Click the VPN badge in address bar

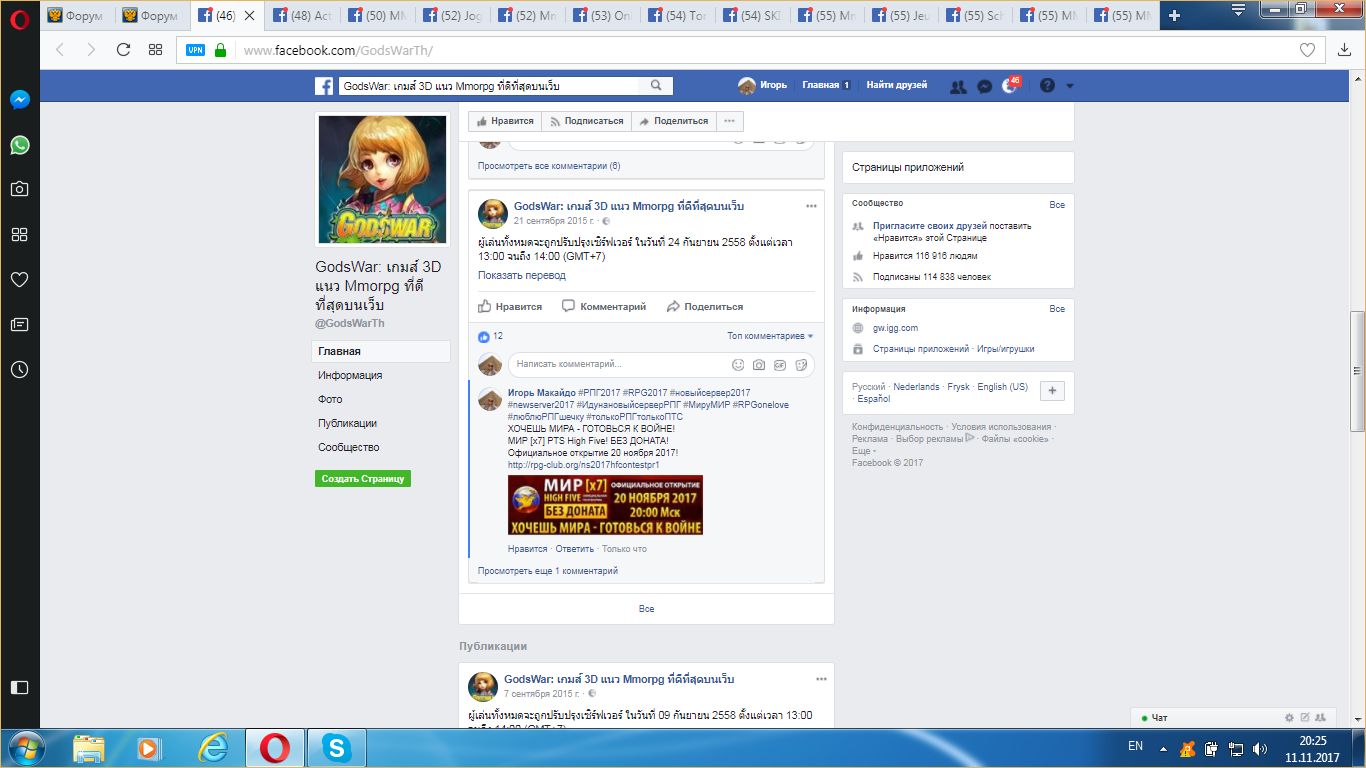pos(196,50)
